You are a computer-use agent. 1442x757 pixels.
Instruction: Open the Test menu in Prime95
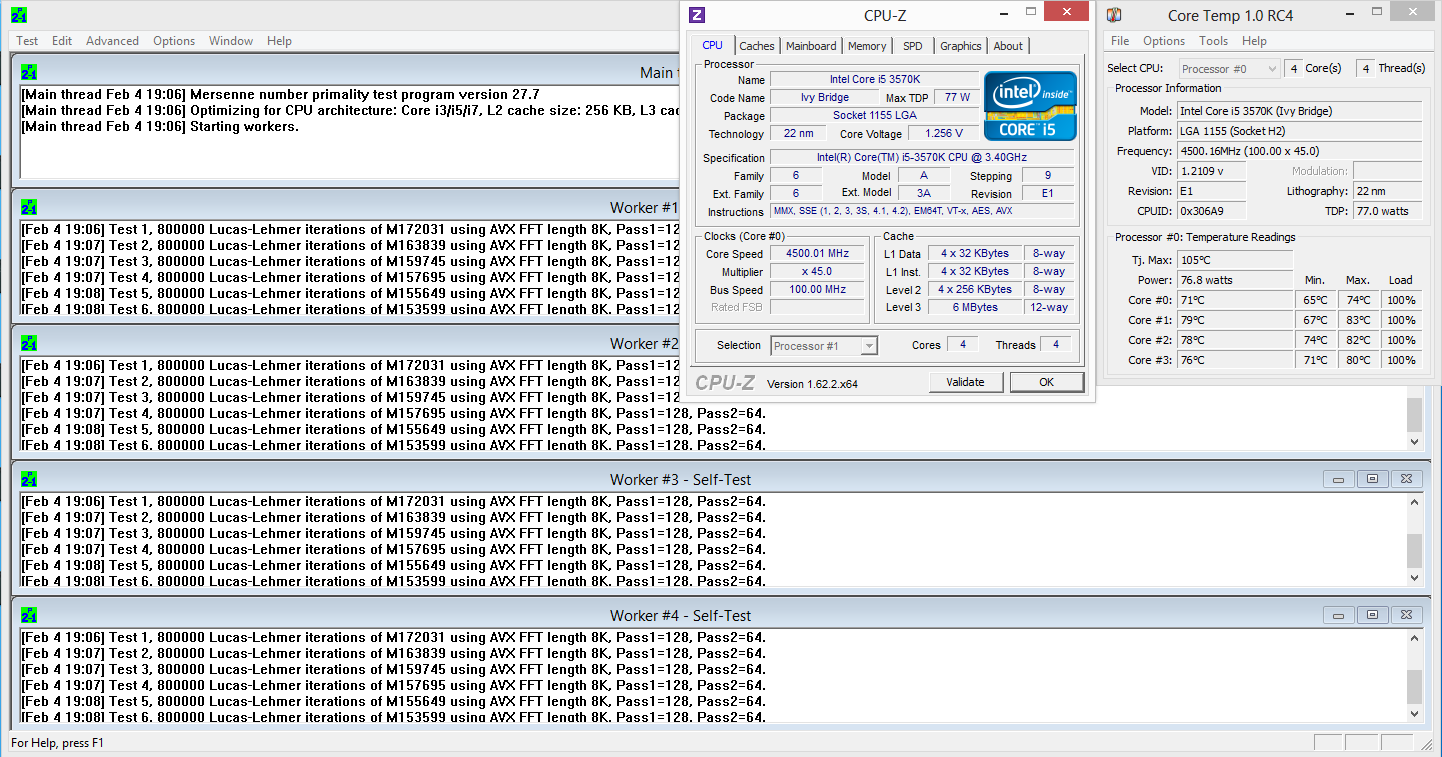[x=27, y=41]
